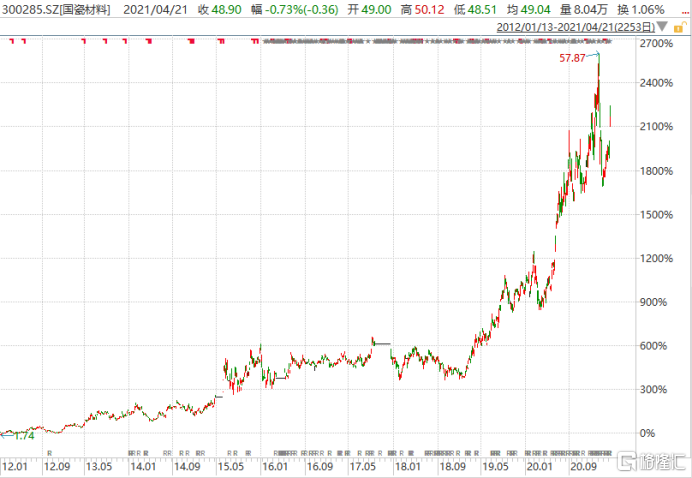Click the peak price label 57.87
This screenshot has height=478, width=692.
click(x=572, y=58)
